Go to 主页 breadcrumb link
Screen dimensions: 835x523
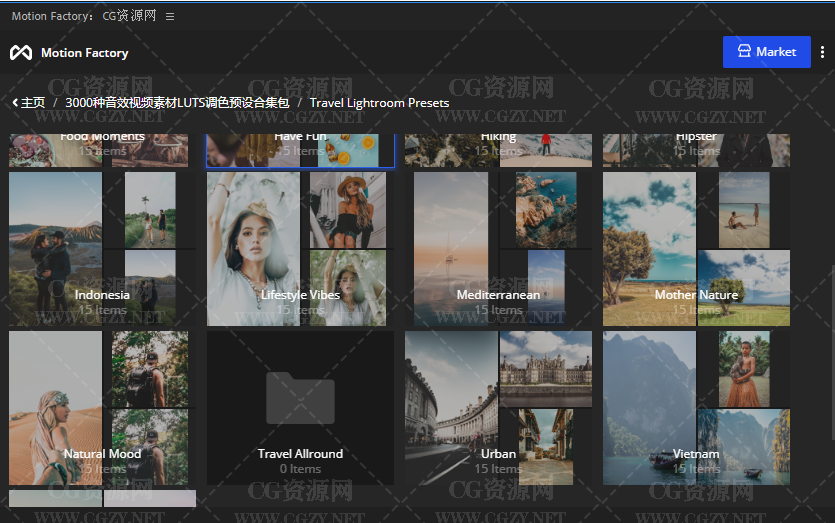(x=33, y=103)
